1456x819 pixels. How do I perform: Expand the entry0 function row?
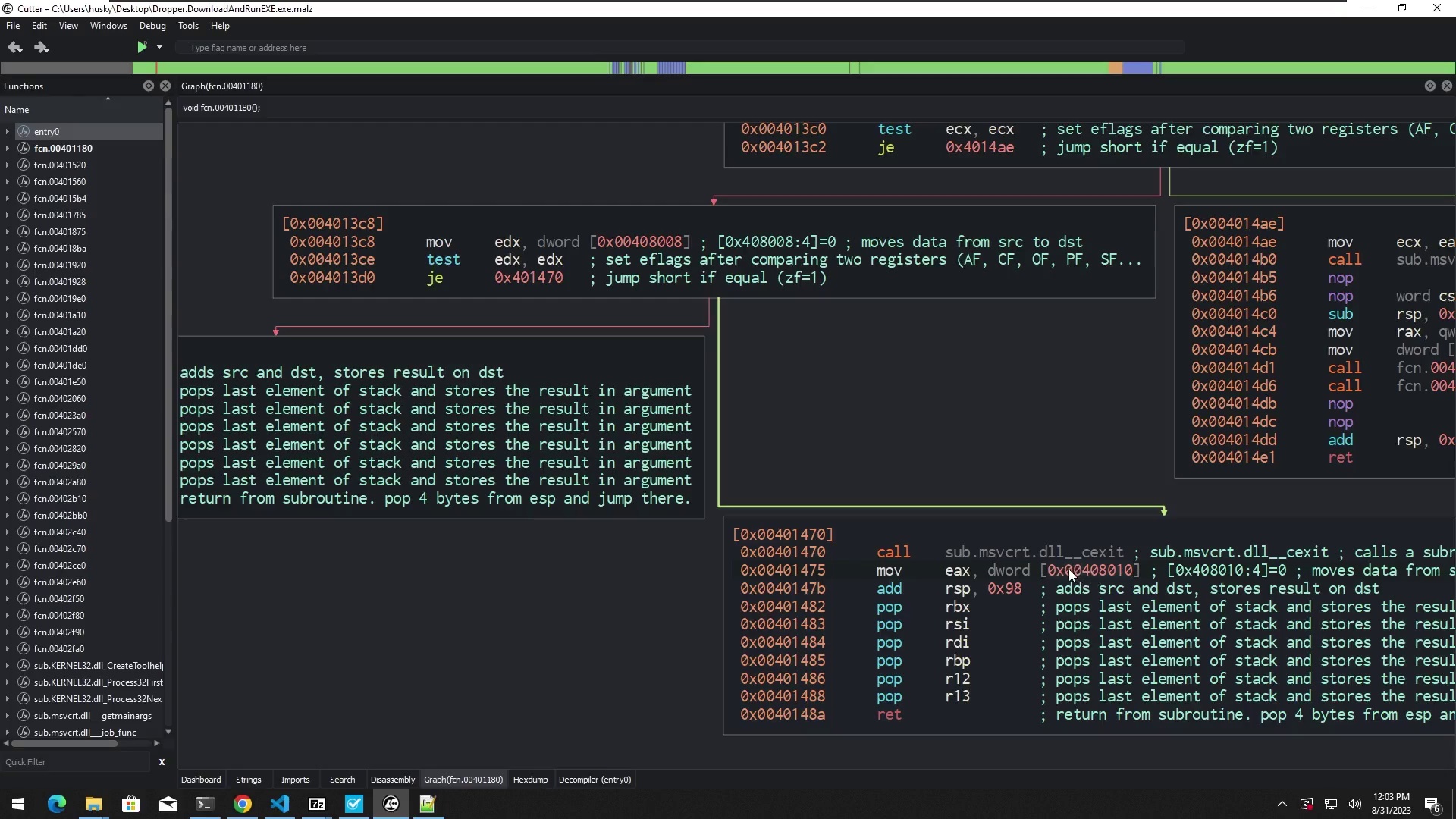(x=8, y=132)
